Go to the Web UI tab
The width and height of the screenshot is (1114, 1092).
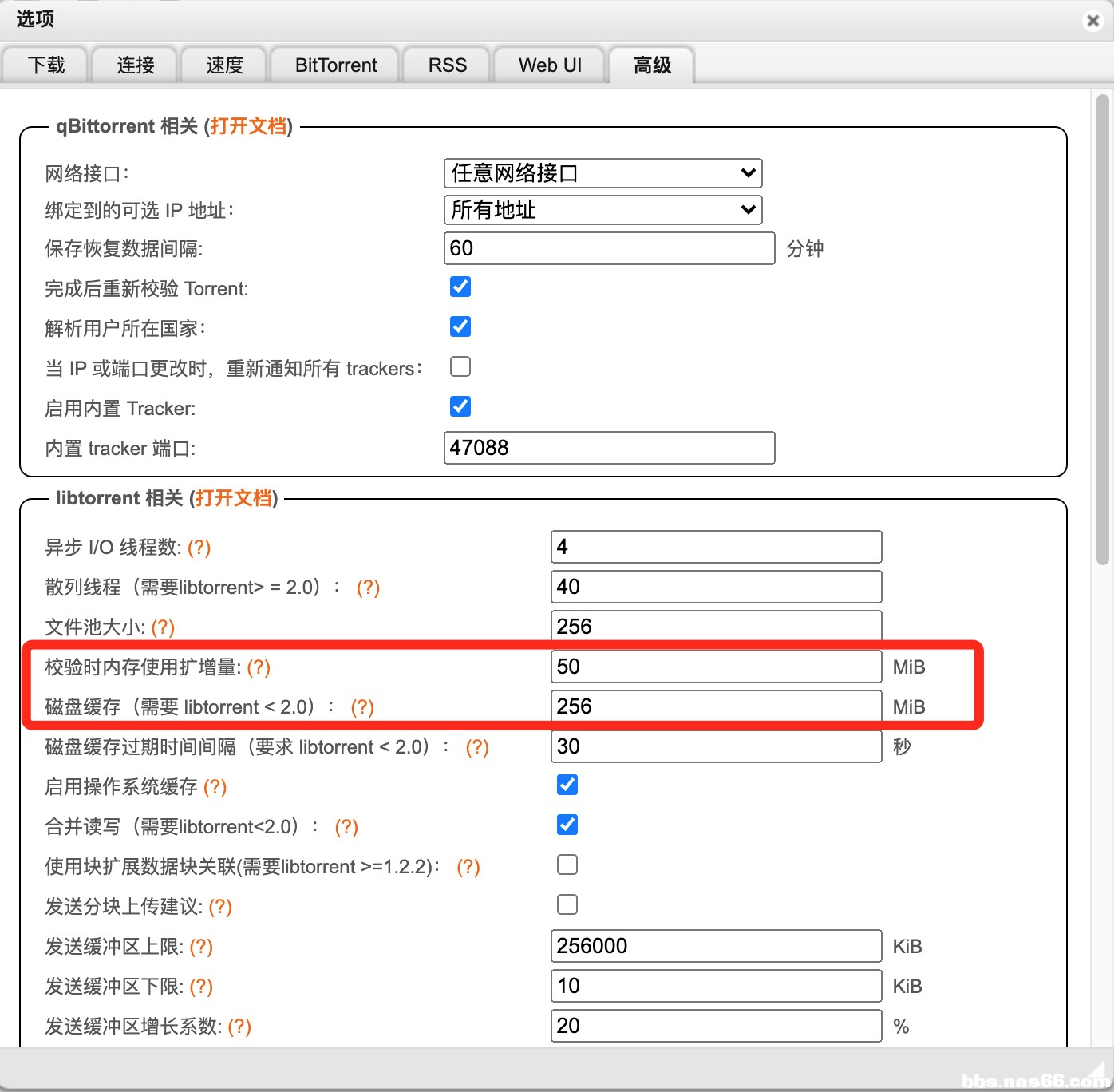click(550, 65)
